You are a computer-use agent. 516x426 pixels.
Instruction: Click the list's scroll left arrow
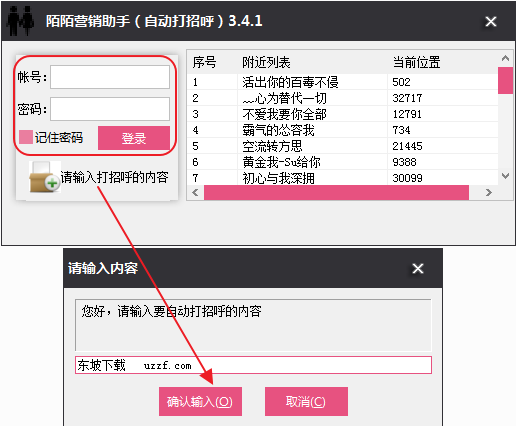(x=195, y=192)
